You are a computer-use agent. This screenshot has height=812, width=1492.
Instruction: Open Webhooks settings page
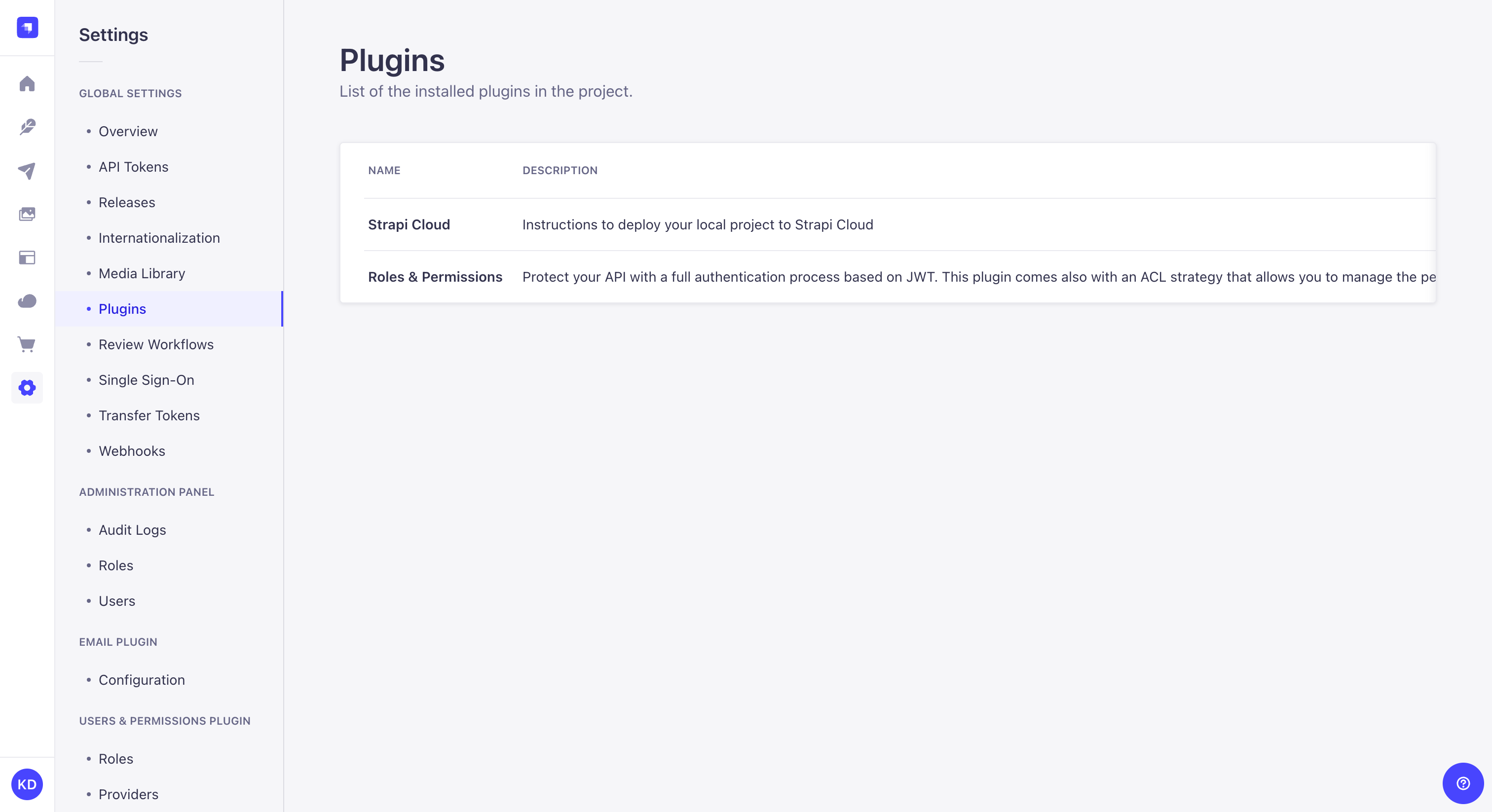click(x=131, y=451)
